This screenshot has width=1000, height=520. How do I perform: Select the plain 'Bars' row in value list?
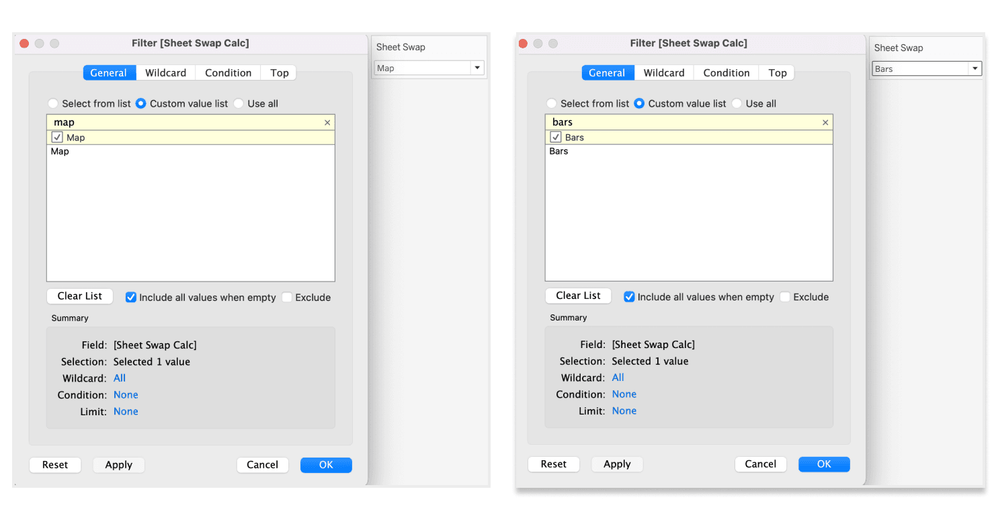point(689,152)
